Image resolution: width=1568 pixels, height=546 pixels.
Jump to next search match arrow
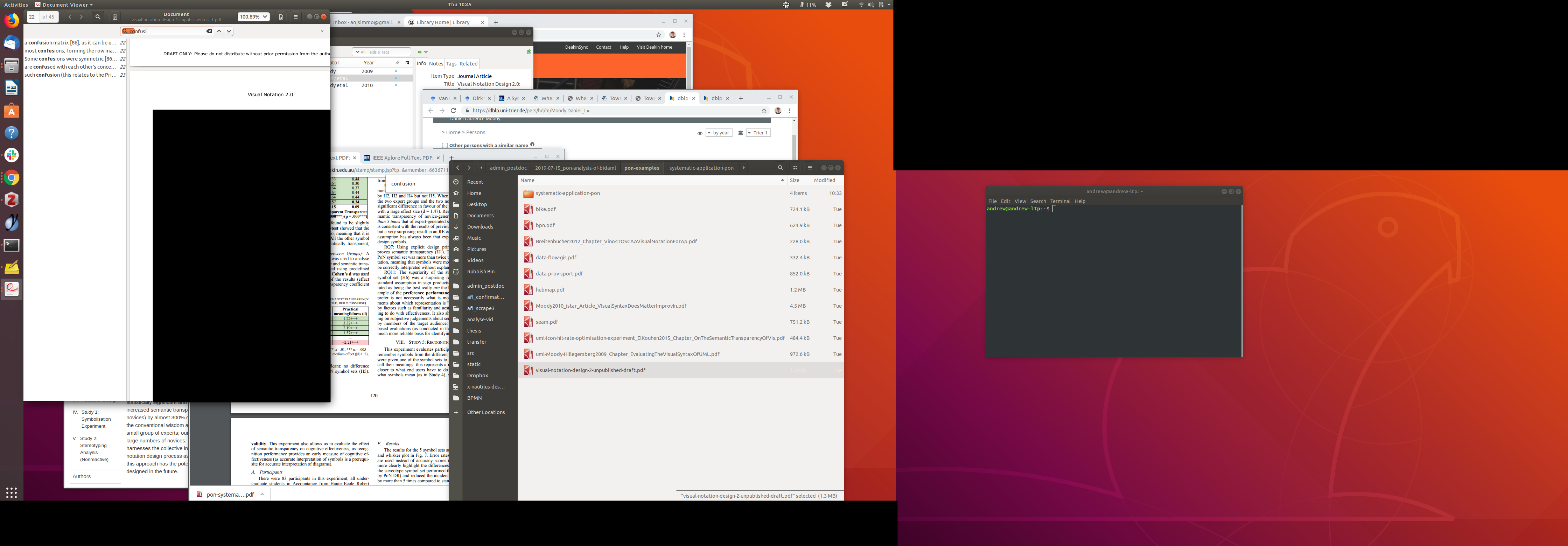[x=229, y=31]
